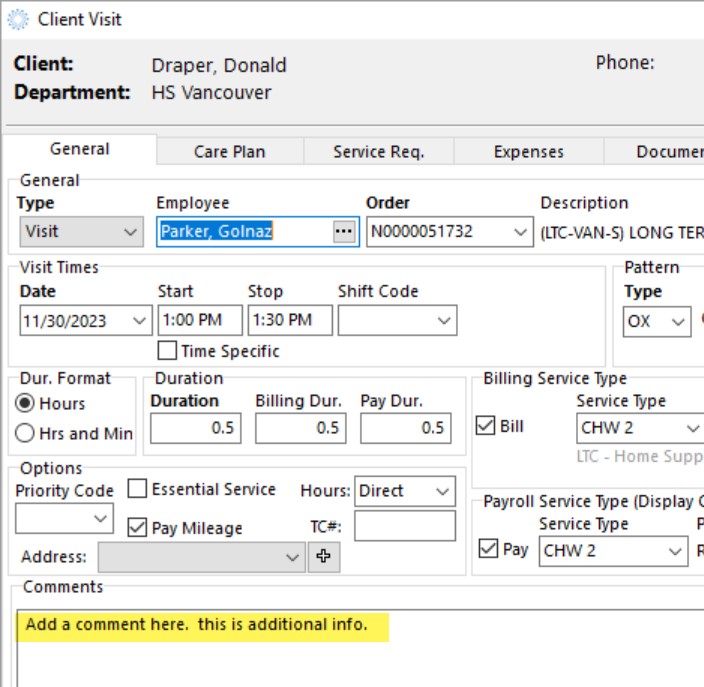The width and height of the screenshot is (704, 687).
Task: Expand the Order number dropdown
Action: (x=520, y=232)
